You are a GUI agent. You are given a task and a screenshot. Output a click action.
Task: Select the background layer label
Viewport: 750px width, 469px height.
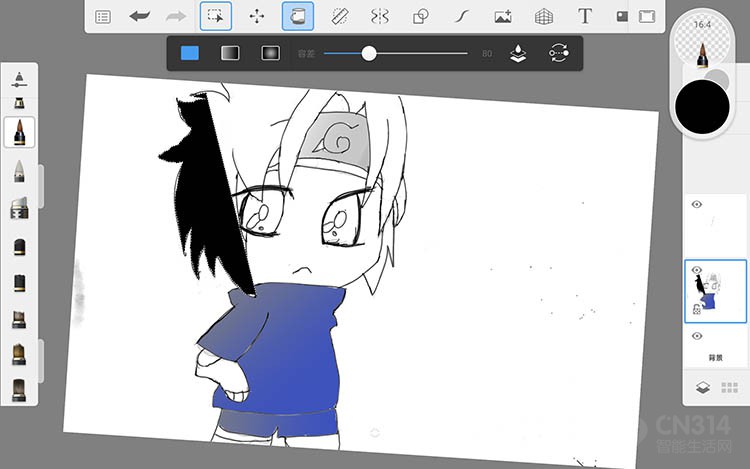[x=715, y=358]
